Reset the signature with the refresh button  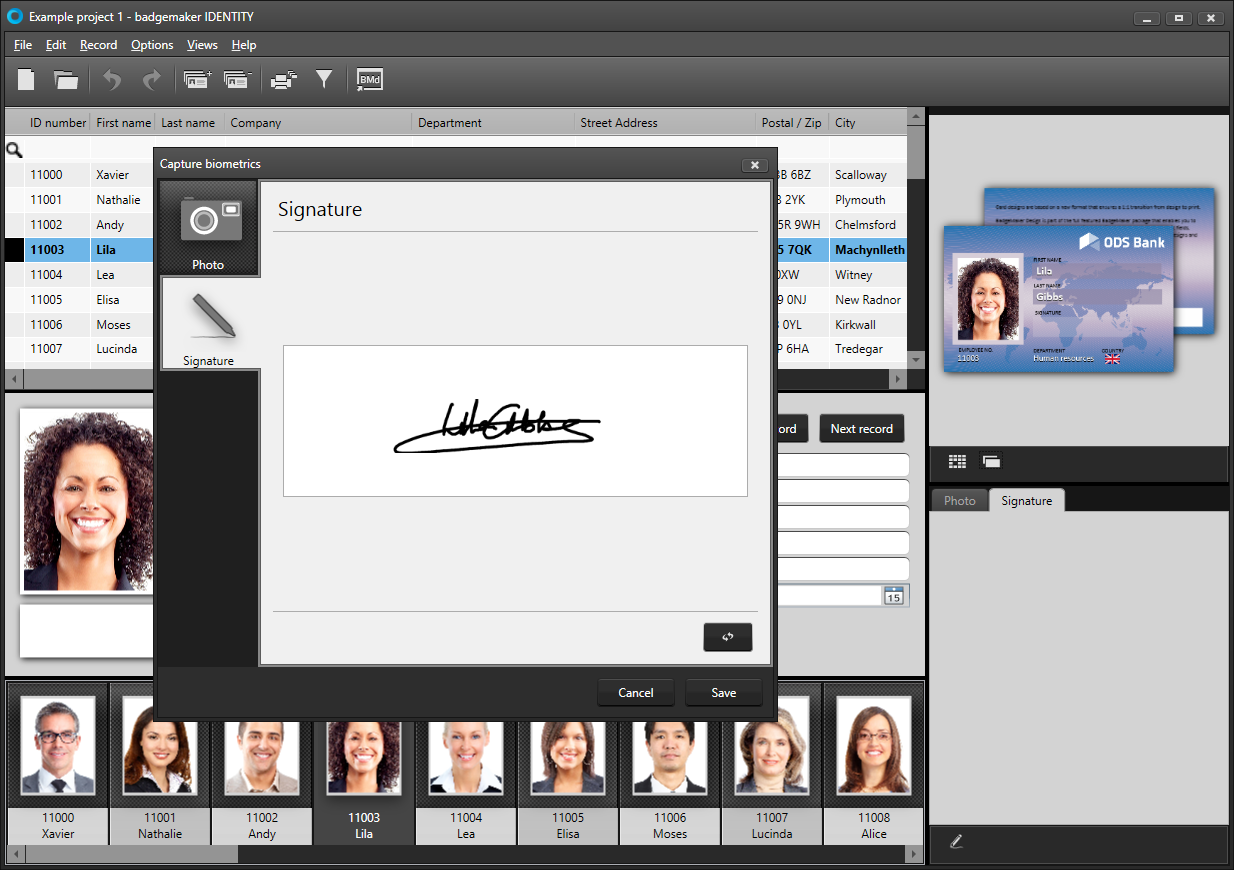click(727, 637)
